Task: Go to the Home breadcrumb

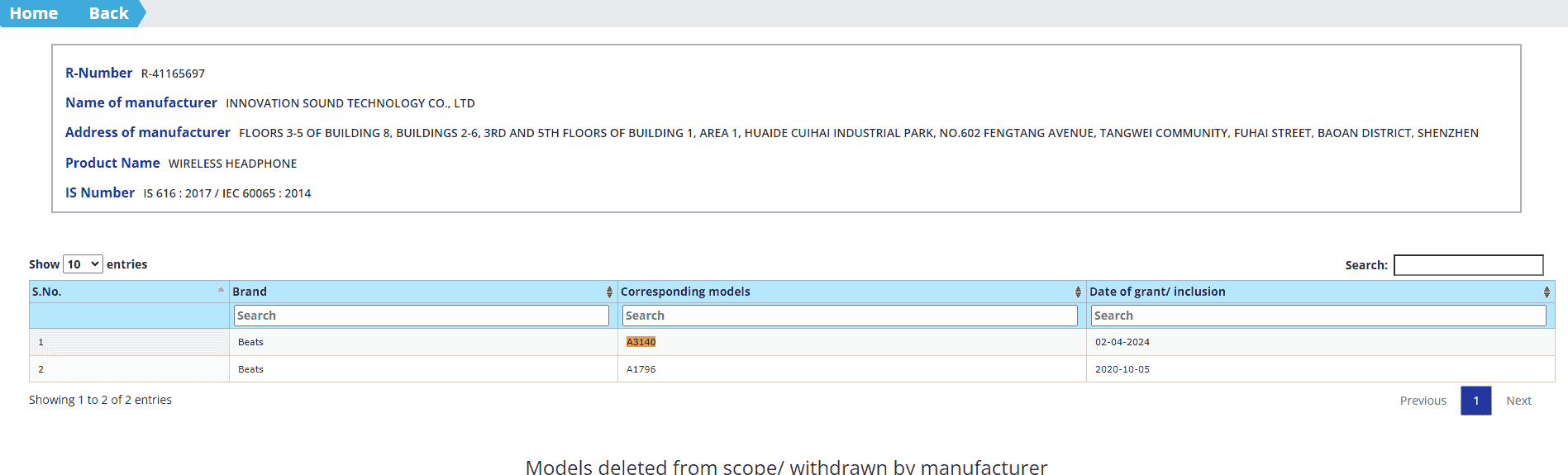Action: 34,13
